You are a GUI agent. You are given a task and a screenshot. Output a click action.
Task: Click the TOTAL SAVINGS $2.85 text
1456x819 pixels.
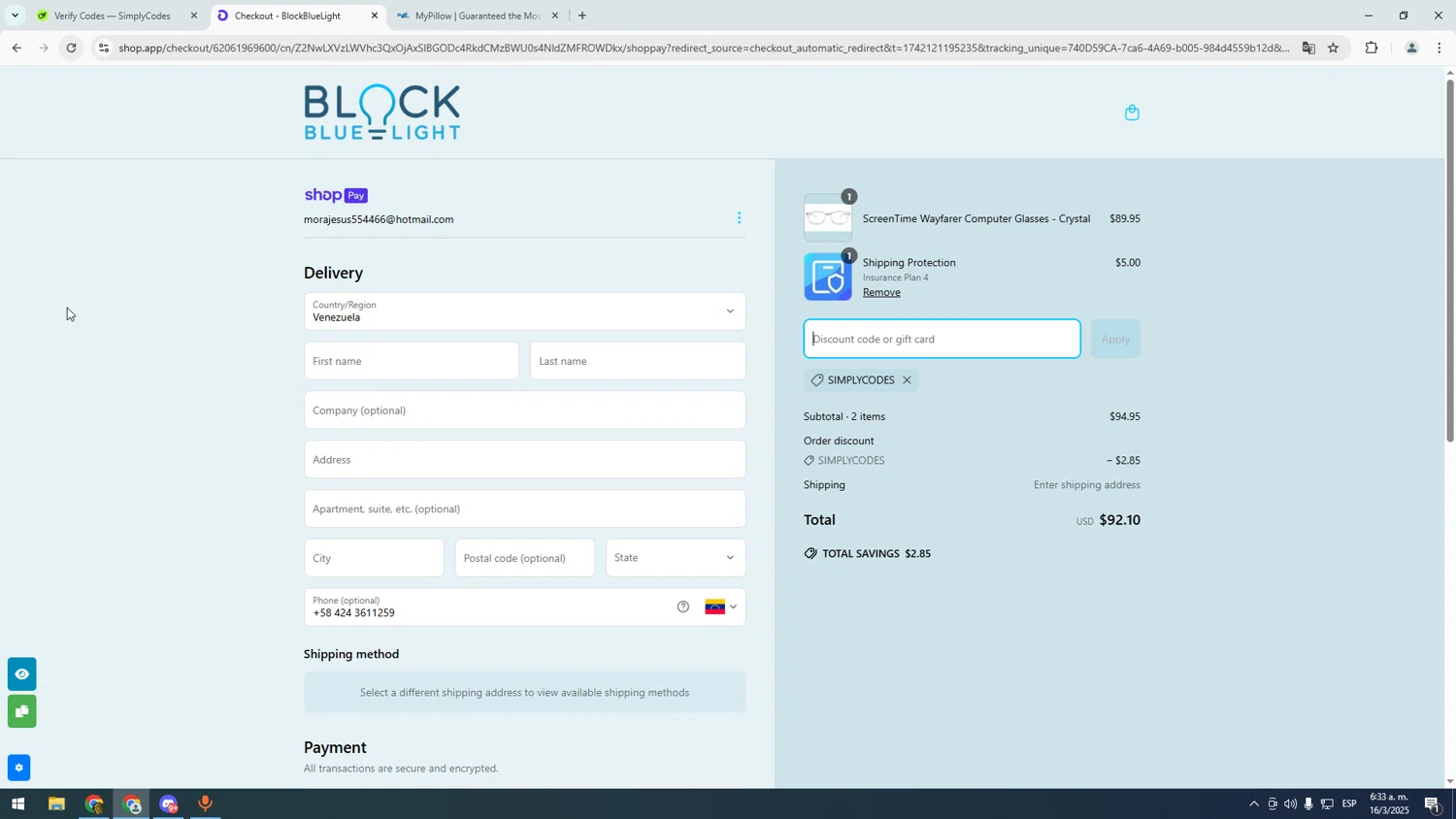[877, 554]
